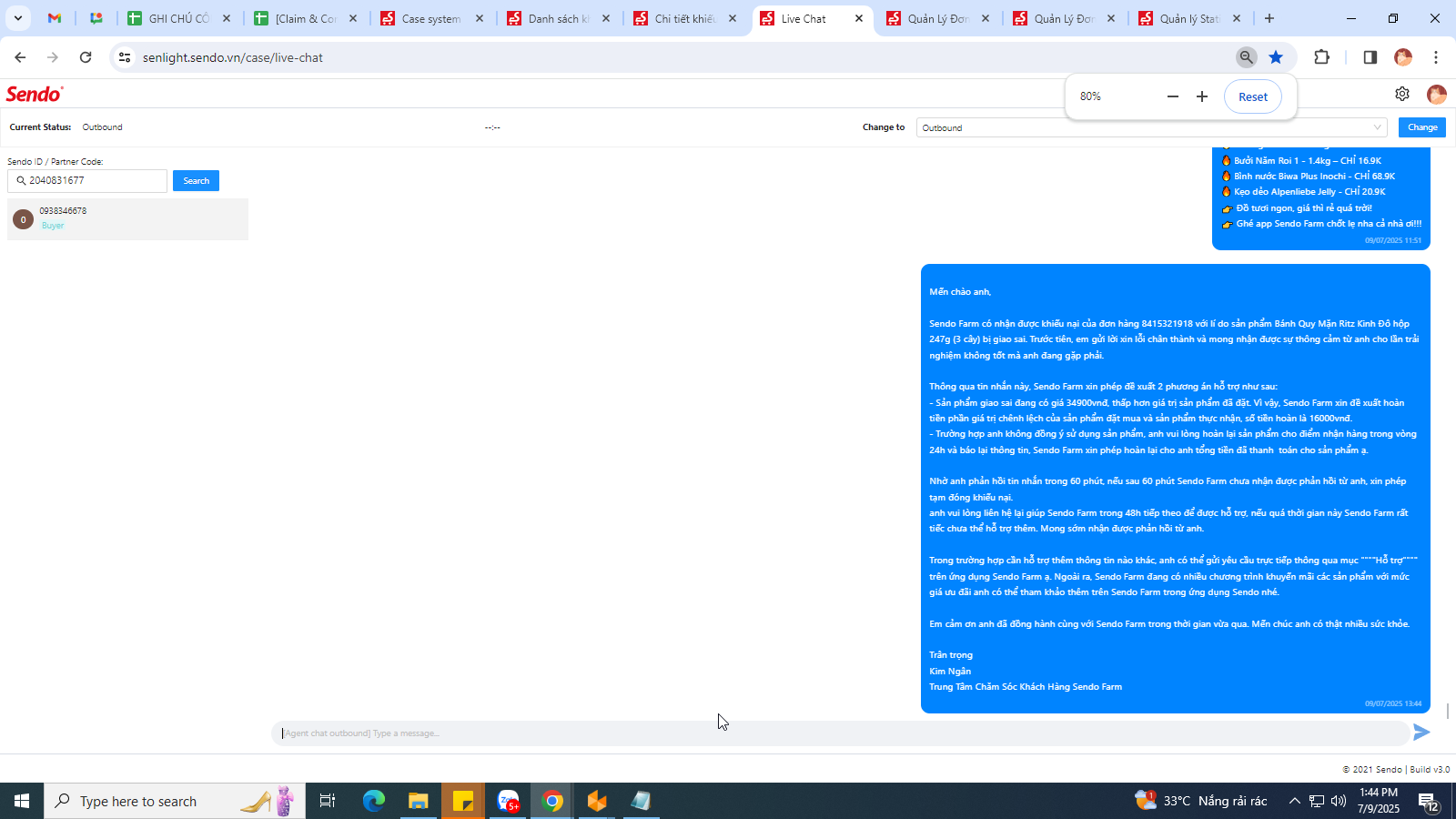Open the notification center icon
This screenshot has height=819, width=1456.
coord(1429,802)
